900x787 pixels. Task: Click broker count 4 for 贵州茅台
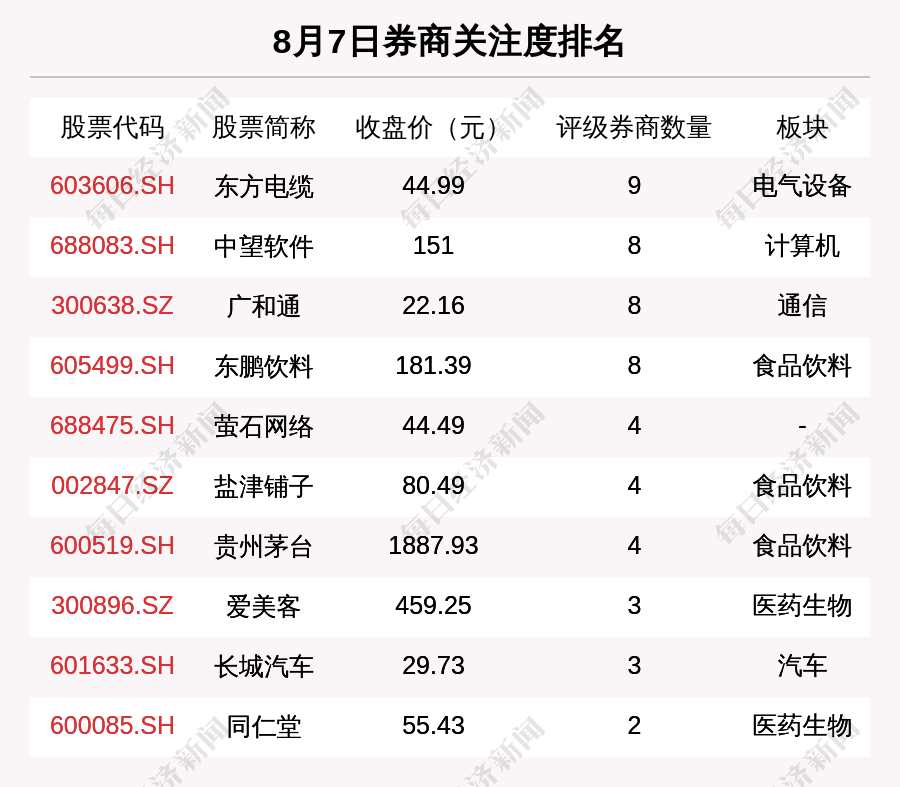pos(634,545)
